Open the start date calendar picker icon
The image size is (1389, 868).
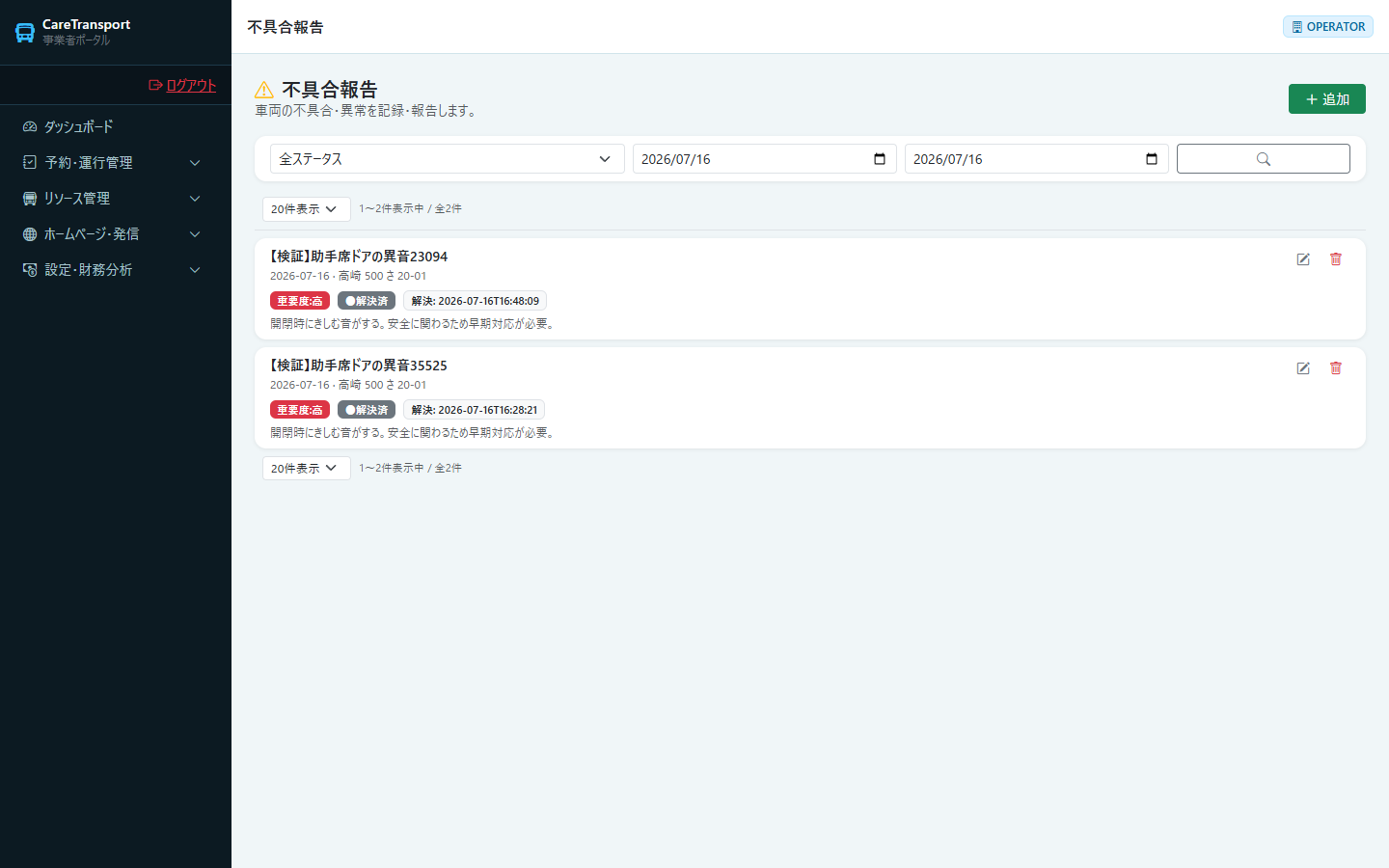coord(880,159)
